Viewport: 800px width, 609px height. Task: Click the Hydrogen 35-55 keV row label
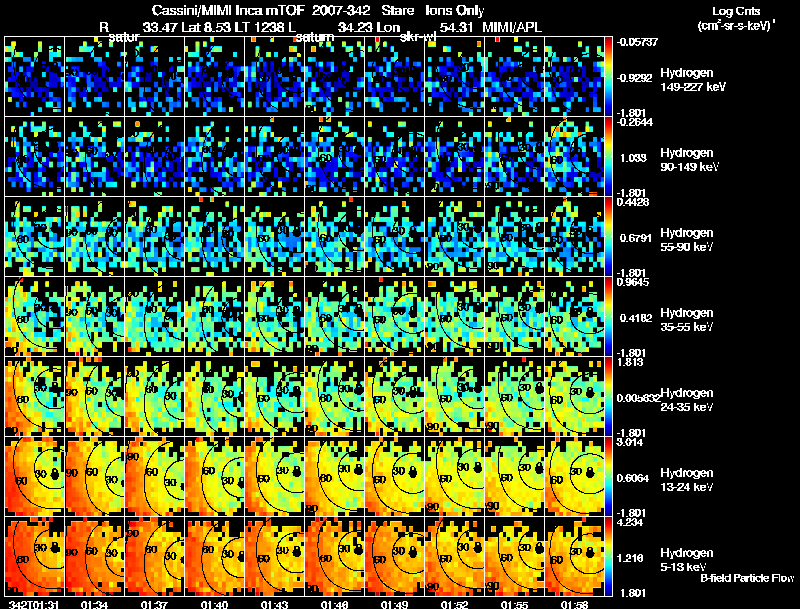687,320
